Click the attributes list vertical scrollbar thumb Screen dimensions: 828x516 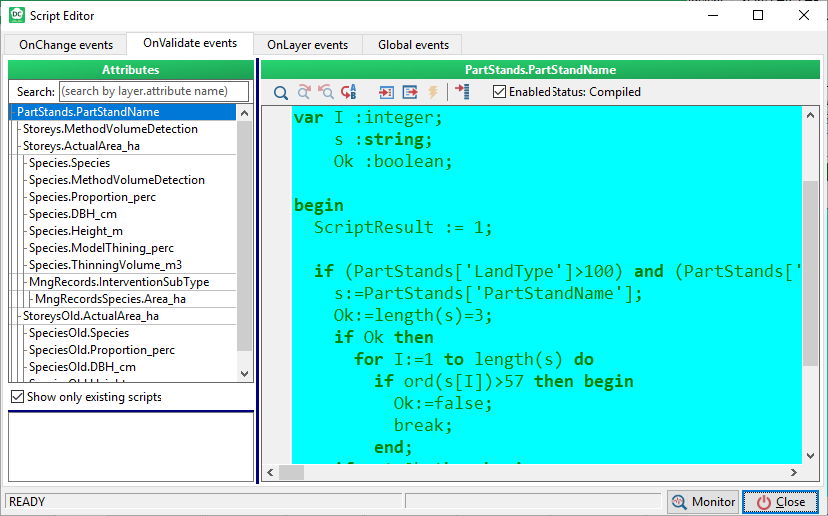pyautogui.click(x=244, y=236)
